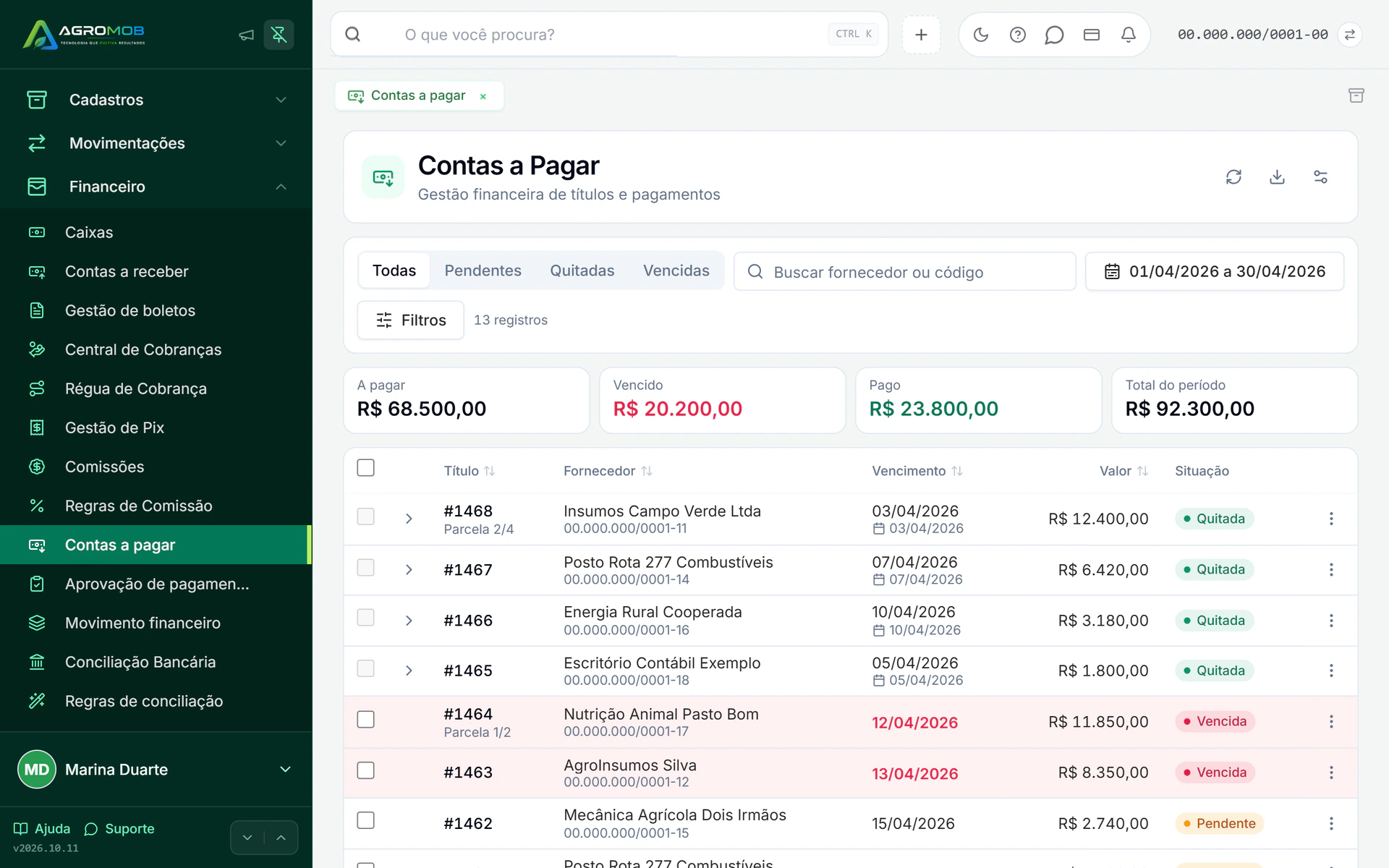Open Contas a receber in sidebar
Image resolution: width=1389 pixels, height=868 pixels.
pyautogui.click(x=156, y=271)
